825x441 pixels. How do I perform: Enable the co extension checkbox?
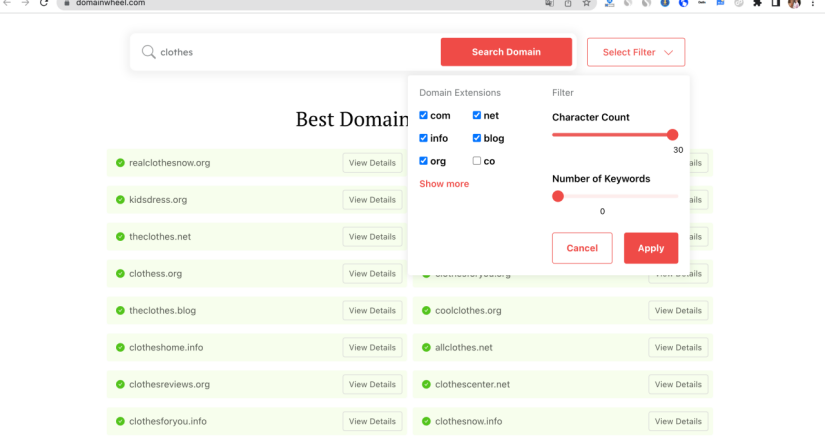point(477,161)
